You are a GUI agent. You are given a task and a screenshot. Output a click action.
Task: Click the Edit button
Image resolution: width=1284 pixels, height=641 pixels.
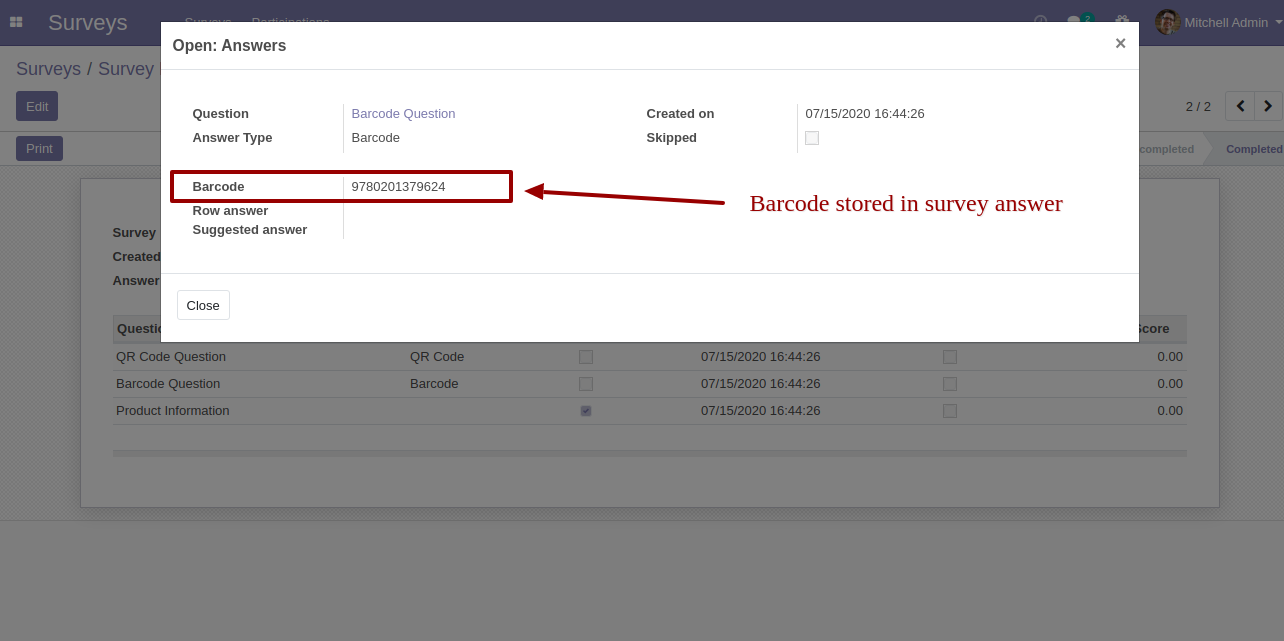37,106
